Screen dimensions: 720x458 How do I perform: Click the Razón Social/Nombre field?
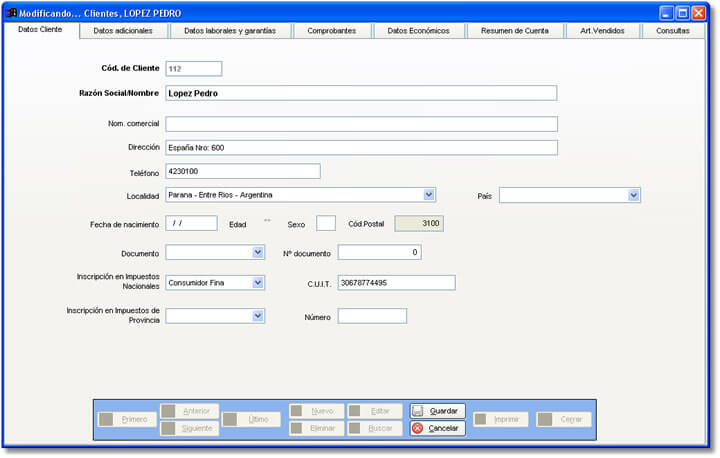pyautogui.click(x=361, y=93)
